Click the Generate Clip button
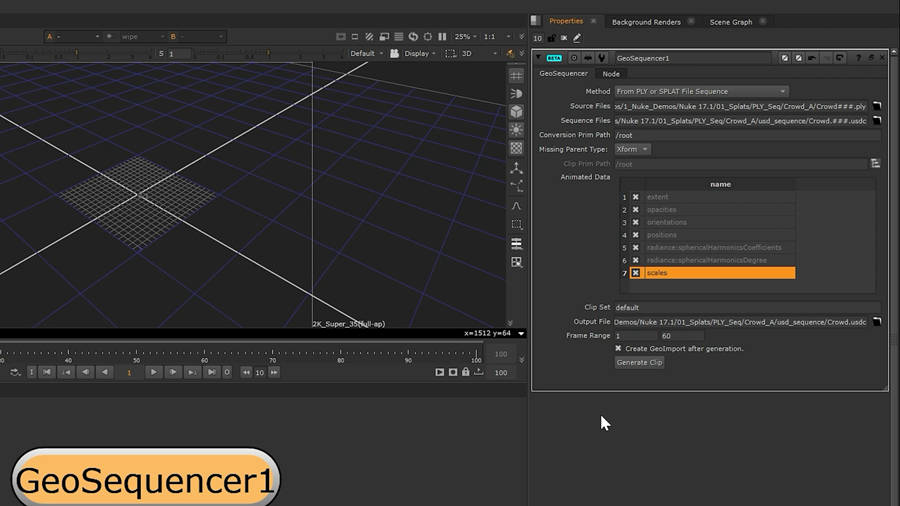900x506 pixels. pos(639,363)
